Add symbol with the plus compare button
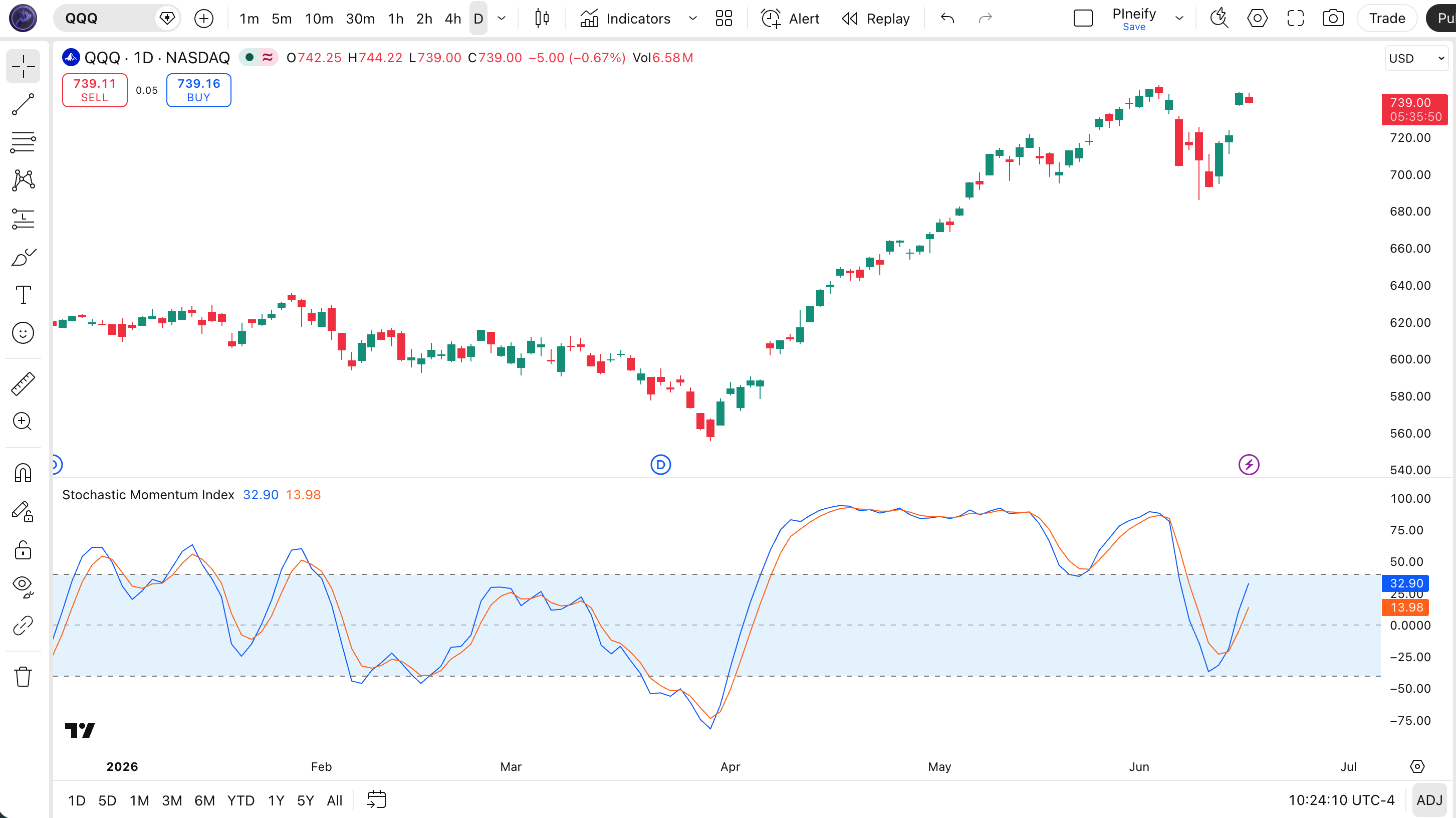Image resolution: width=1456 pixels, height=818 pixels. click(204, 19)
